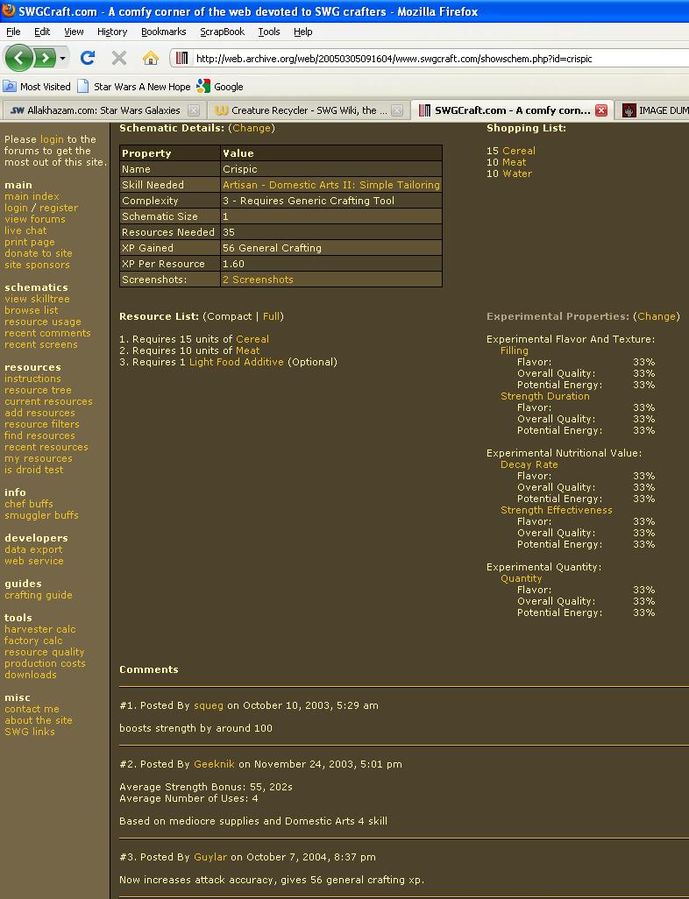689x899 pixels.
Task: Open the Google bookmark
Action: point(220,87)
